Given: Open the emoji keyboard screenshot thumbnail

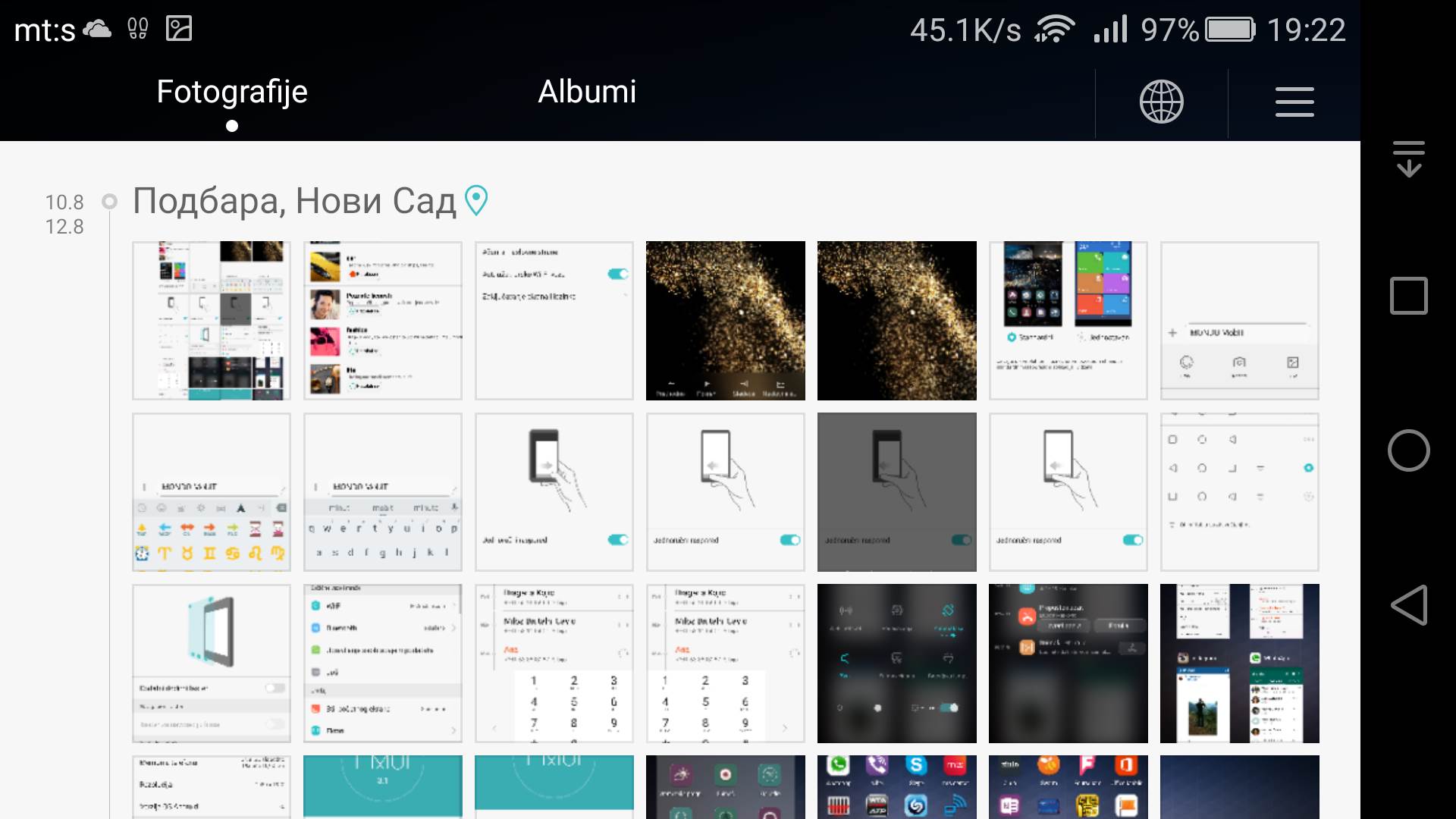Looking at the screenshot, I should tap(212, 491).
